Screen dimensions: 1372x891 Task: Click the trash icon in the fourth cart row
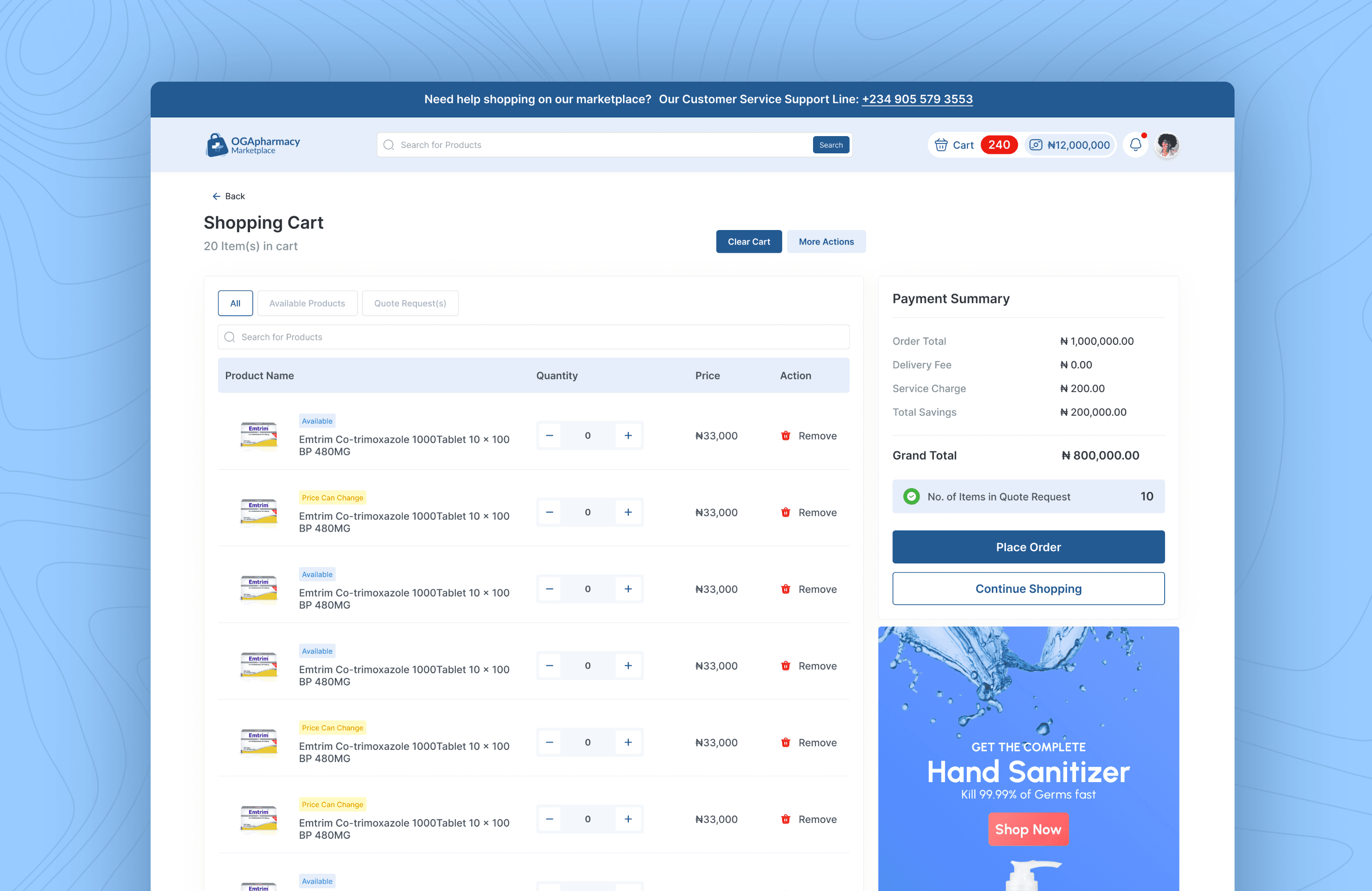pyautogui.click(x=785, y=666)
